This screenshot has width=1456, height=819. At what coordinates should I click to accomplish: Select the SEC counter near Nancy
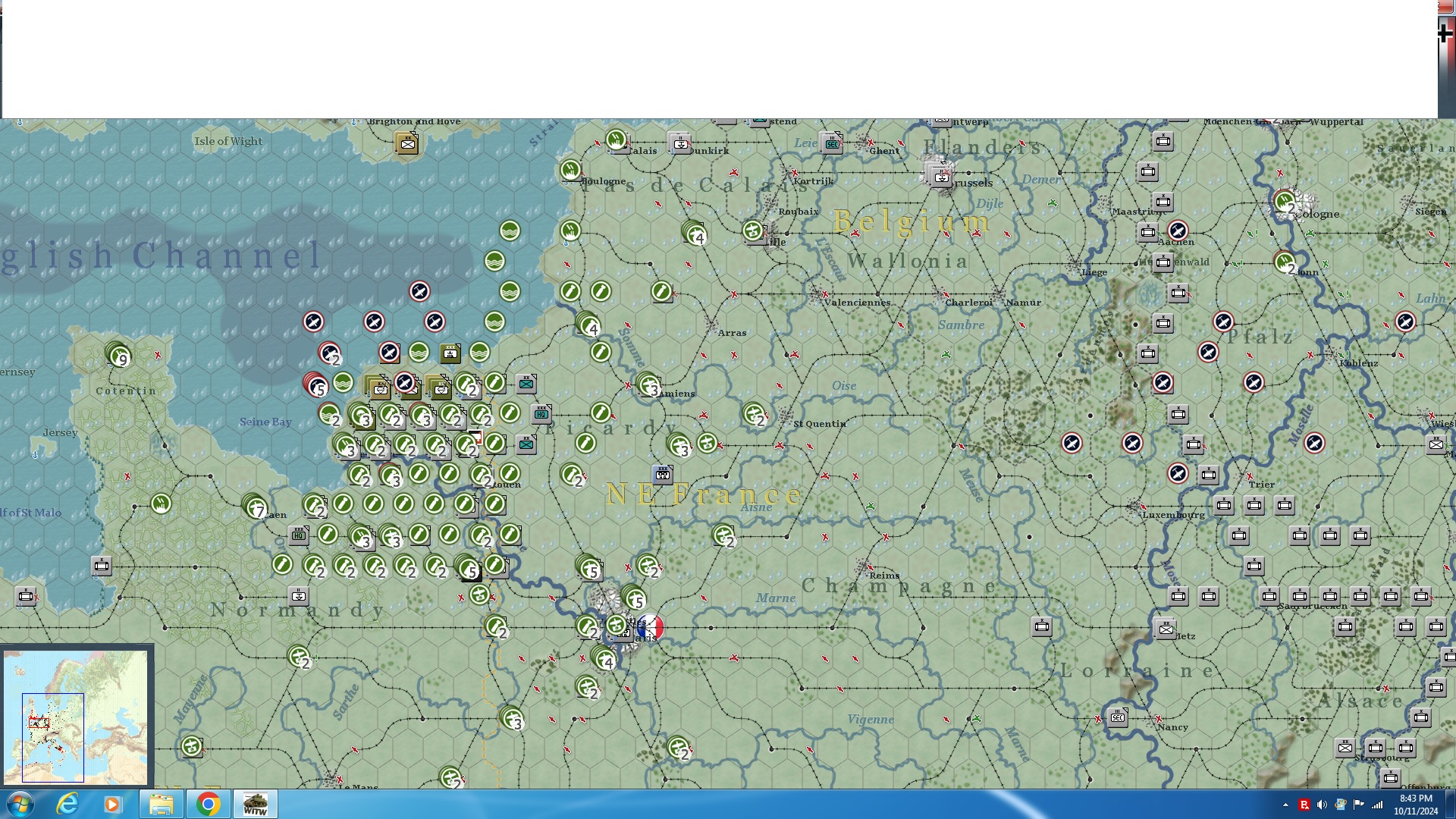pyautogui.click(x=1118, y=717)
